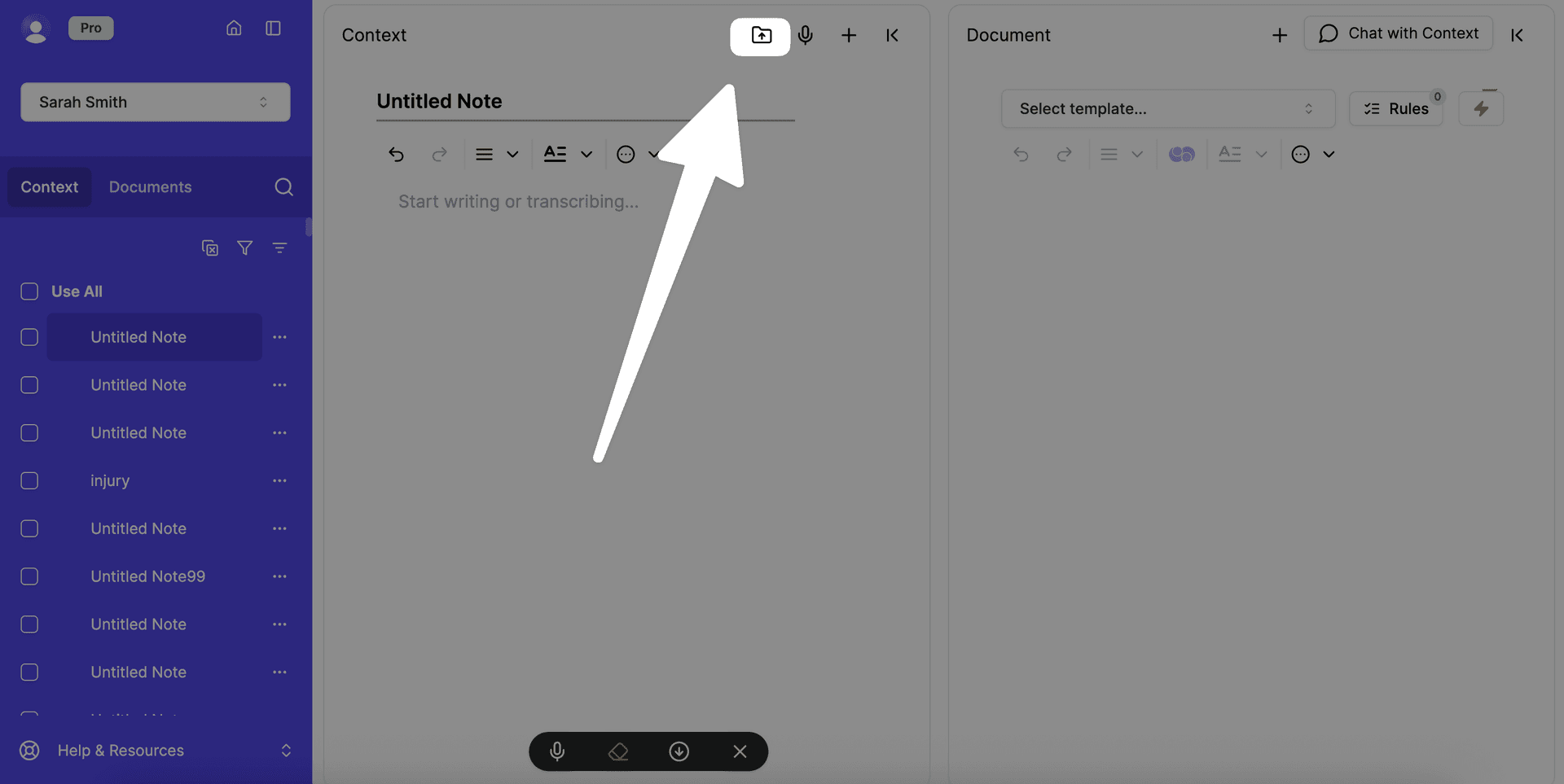The image size is (1564, 784).
Task: Click the undo icon in the Context editor
Action: click(397, 154)
